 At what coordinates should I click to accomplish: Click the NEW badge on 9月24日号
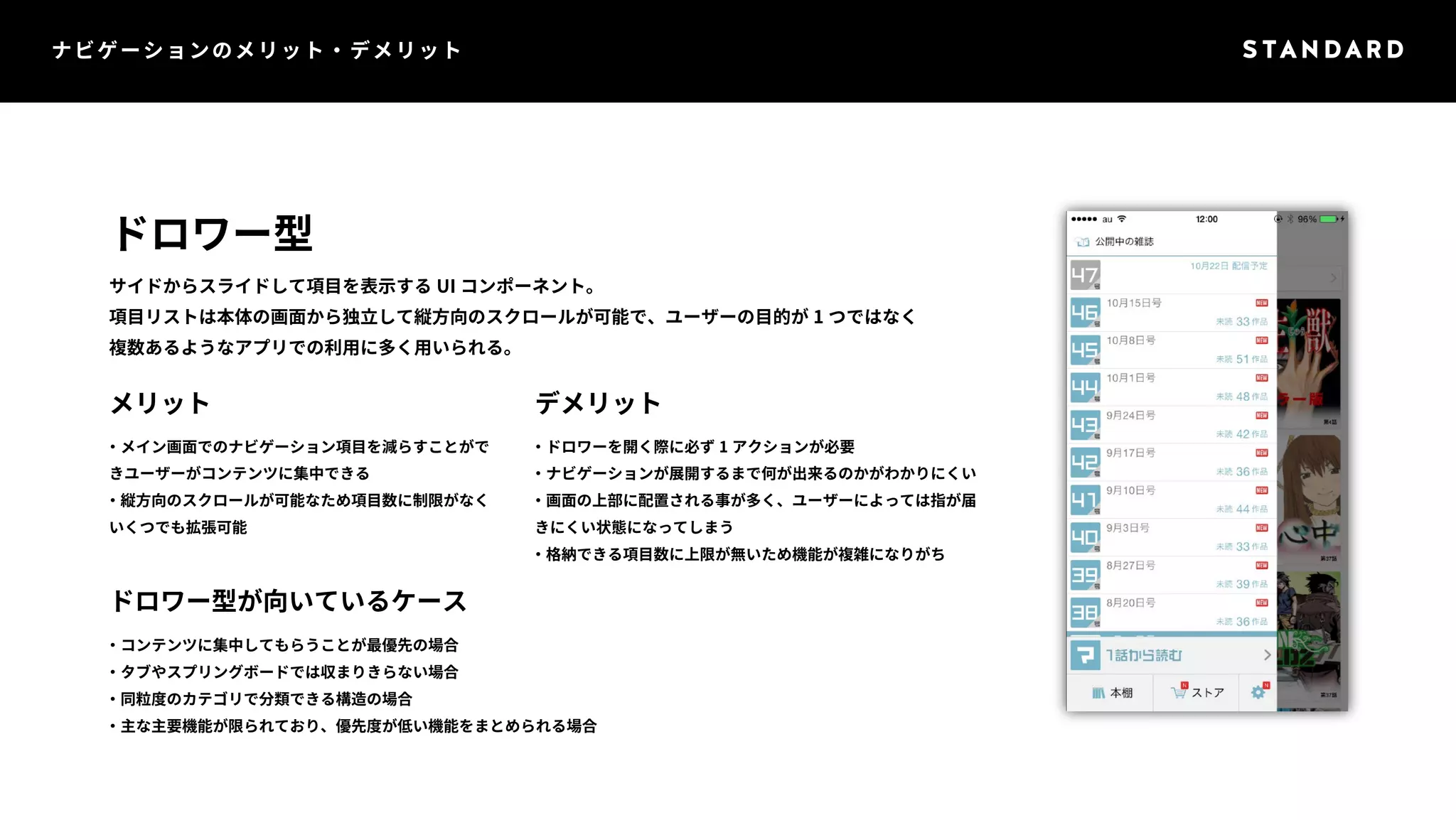click(1262, 416)
